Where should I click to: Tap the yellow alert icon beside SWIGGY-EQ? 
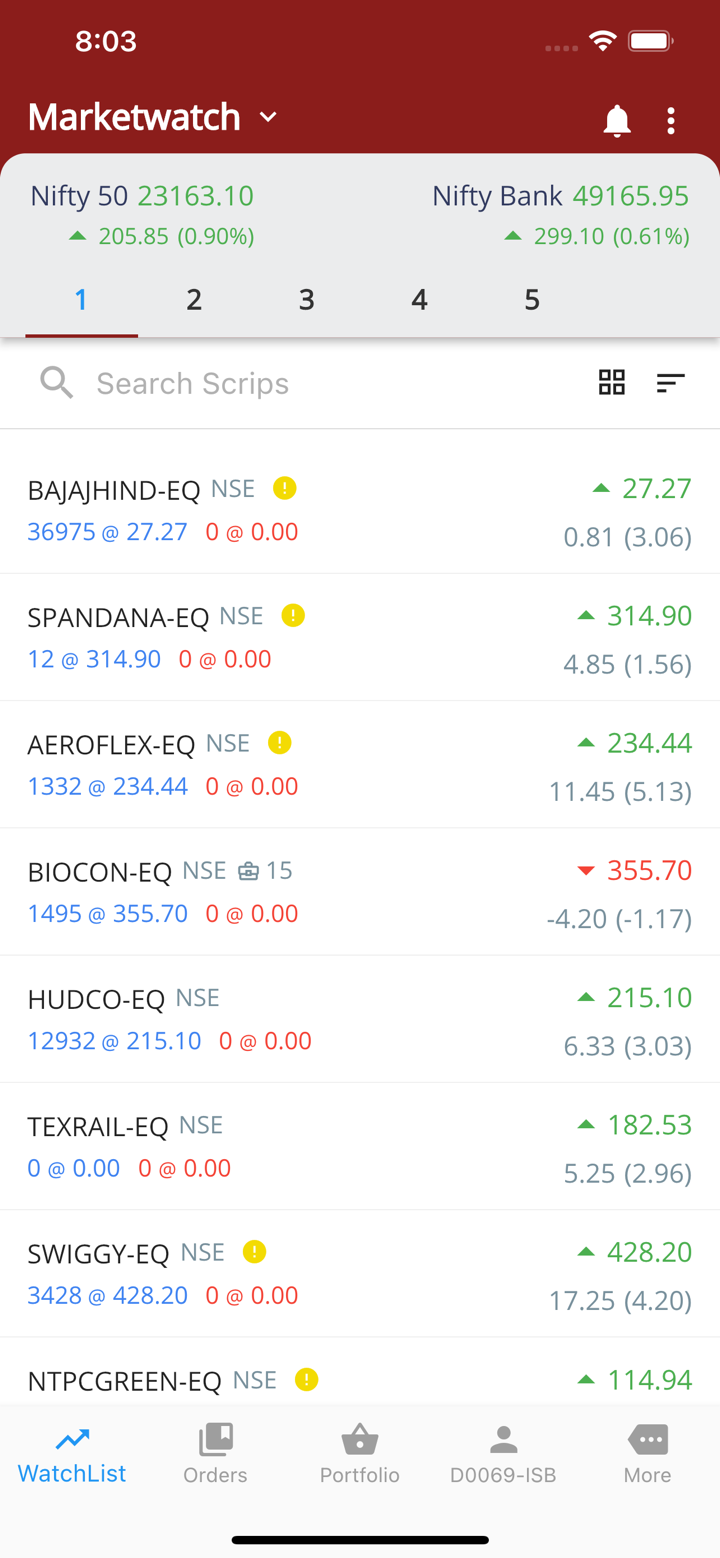[255, 1252]
